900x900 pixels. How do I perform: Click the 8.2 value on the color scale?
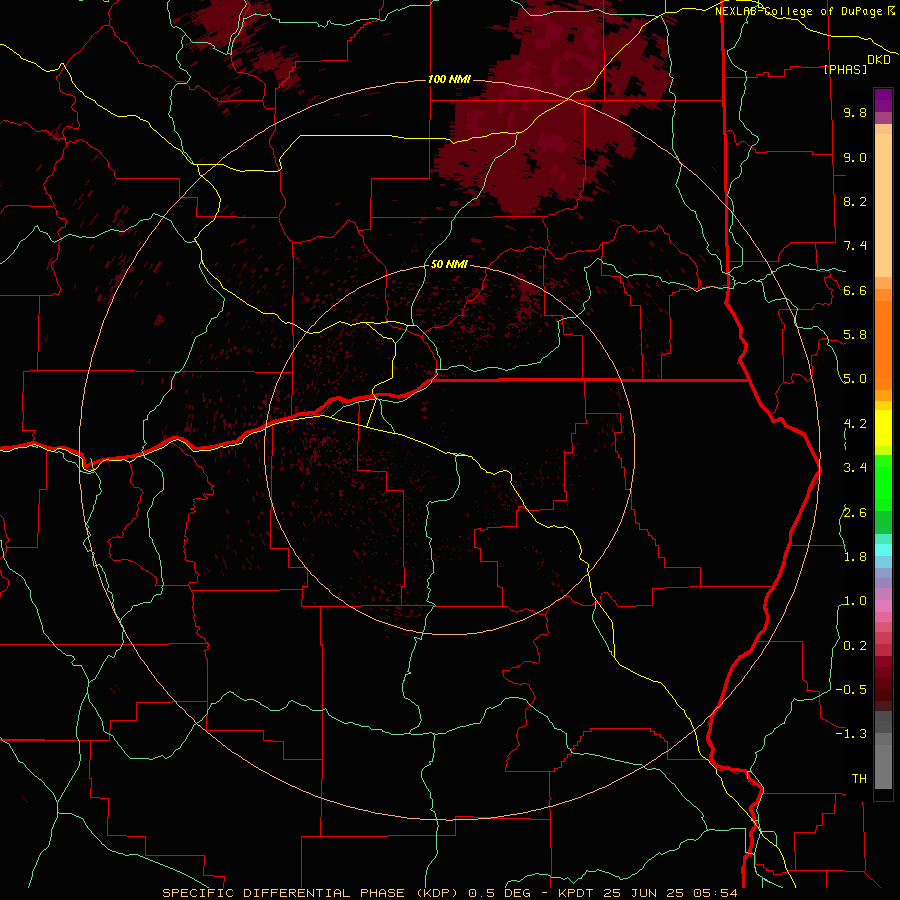click(855, 201)
